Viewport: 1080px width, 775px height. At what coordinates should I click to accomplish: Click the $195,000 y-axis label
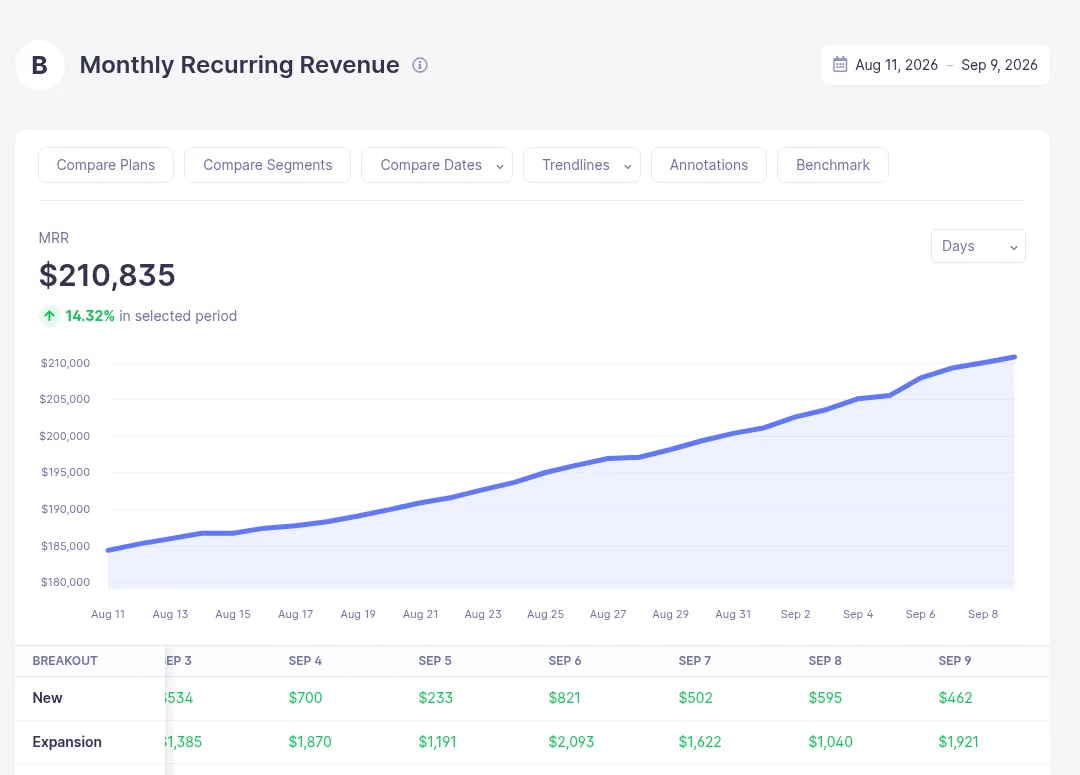65,473
